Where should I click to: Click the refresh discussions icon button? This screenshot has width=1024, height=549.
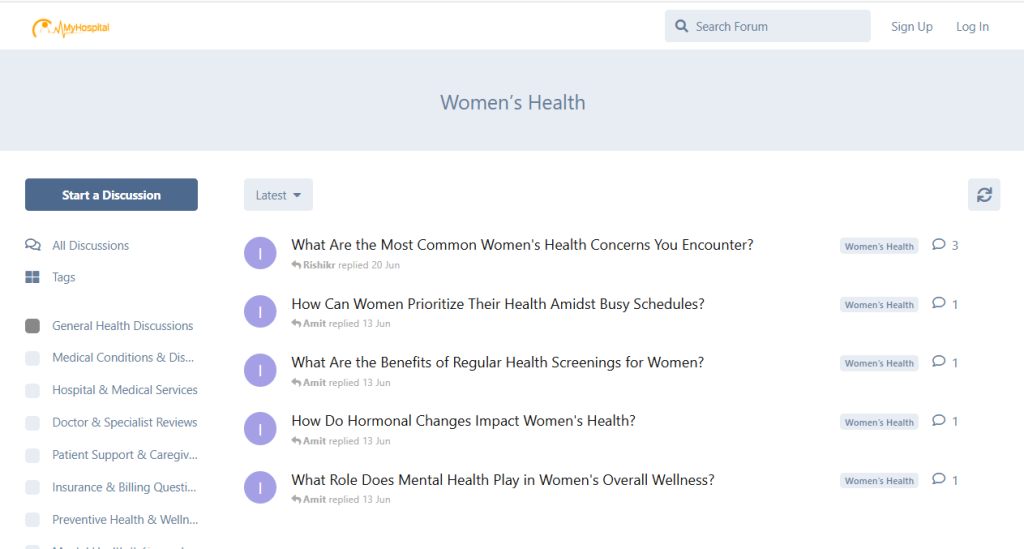click(x=984, y=195)
